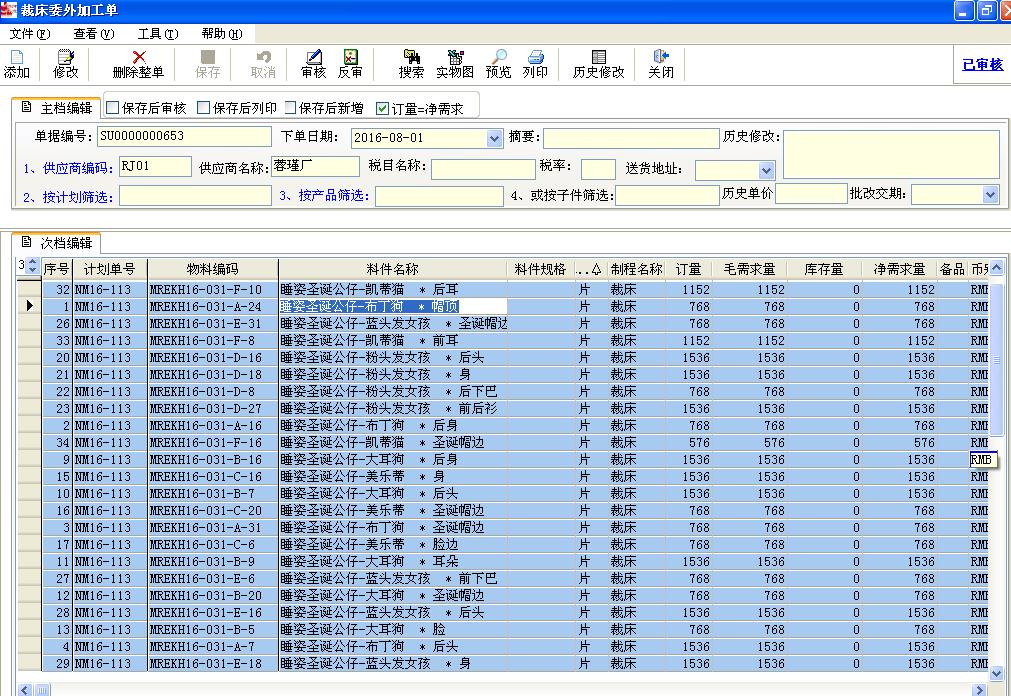
Task: Click the grid row-count stepper arrows
Action: (x=33, y=266)
